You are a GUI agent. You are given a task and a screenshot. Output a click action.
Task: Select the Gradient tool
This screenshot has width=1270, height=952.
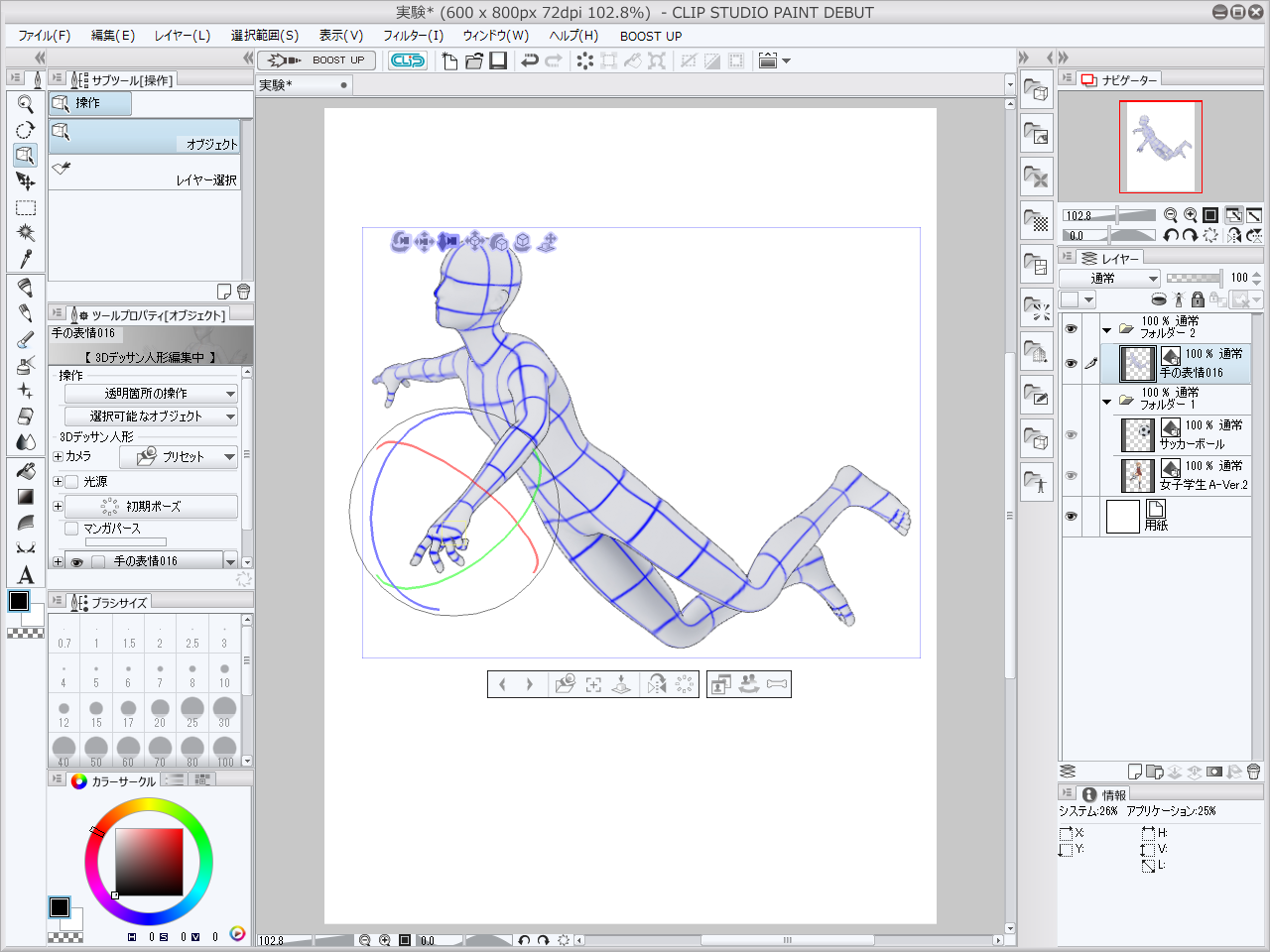[x=26, y=497]
